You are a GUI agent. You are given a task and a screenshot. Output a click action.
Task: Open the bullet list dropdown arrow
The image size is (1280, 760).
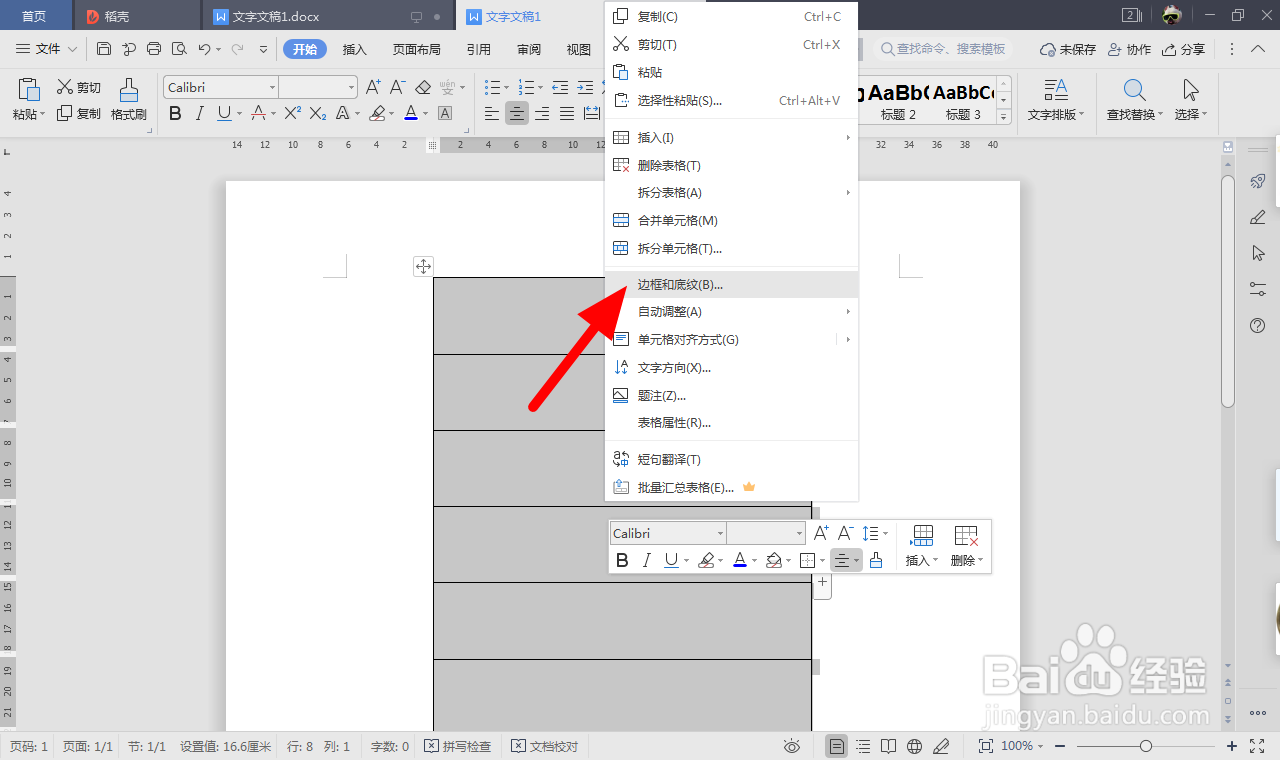506,87
